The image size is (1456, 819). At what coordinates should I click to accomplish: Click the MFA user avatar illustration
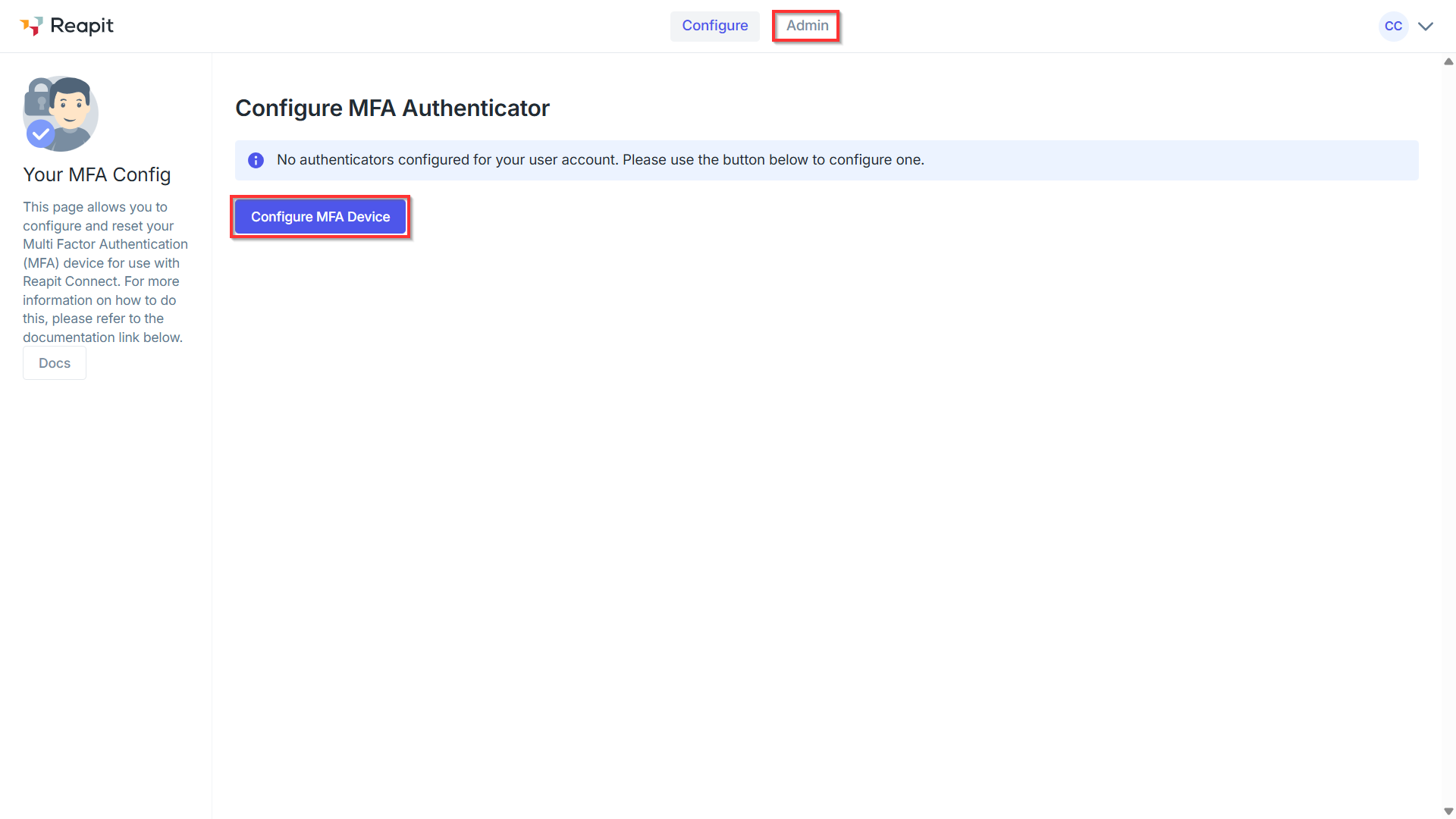(x=61, y=114)
